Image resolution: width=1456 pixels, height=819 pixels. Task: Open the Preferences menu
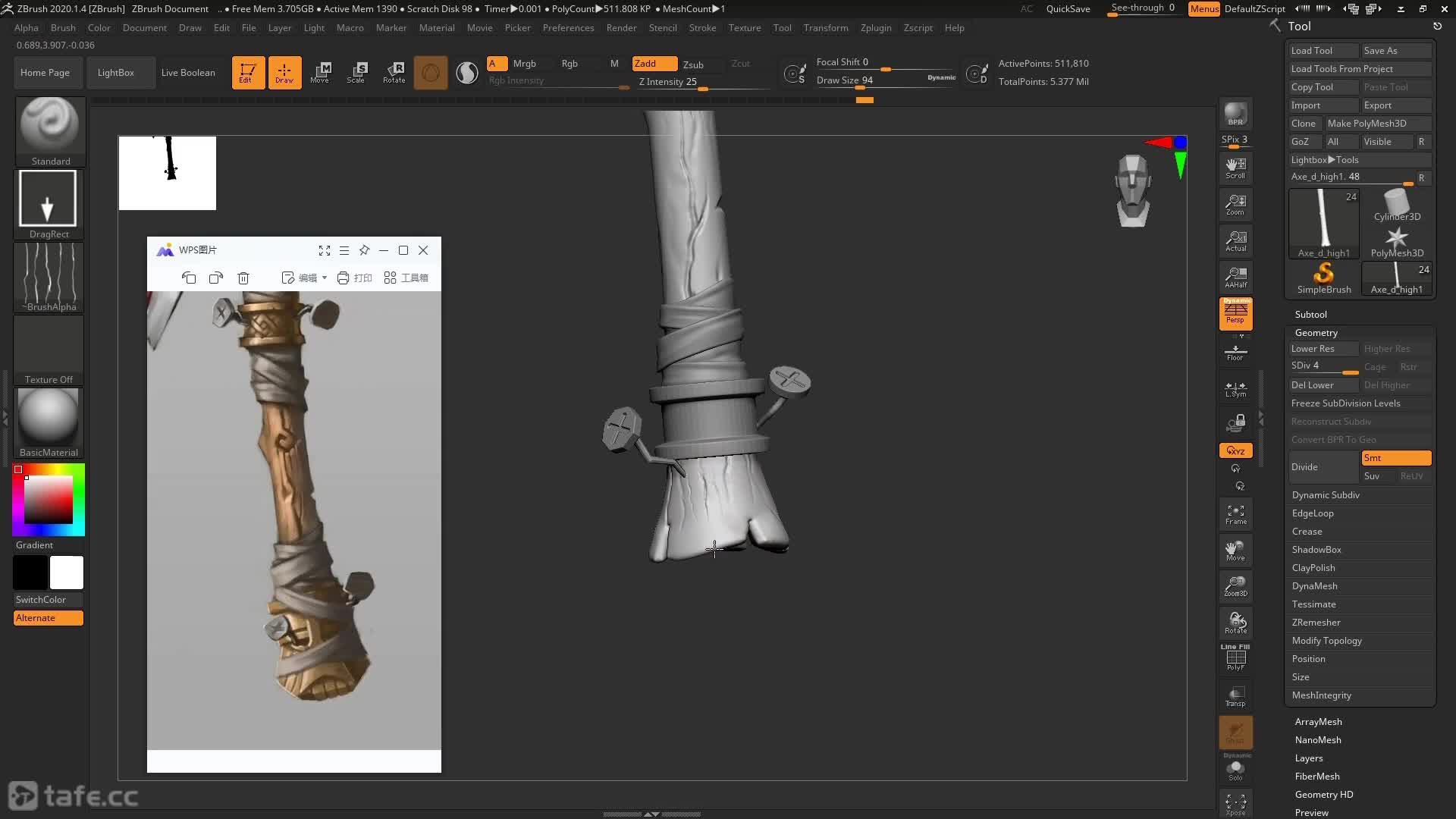point(568,28)
